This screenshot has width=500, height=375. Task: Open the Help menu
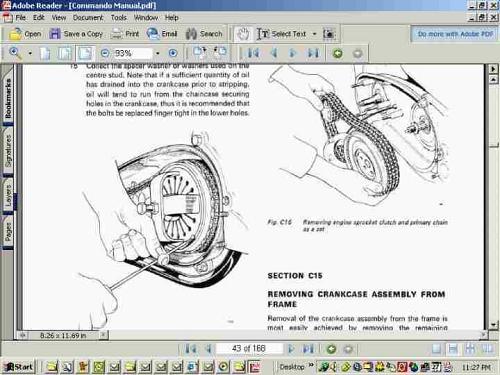point(172,18)
